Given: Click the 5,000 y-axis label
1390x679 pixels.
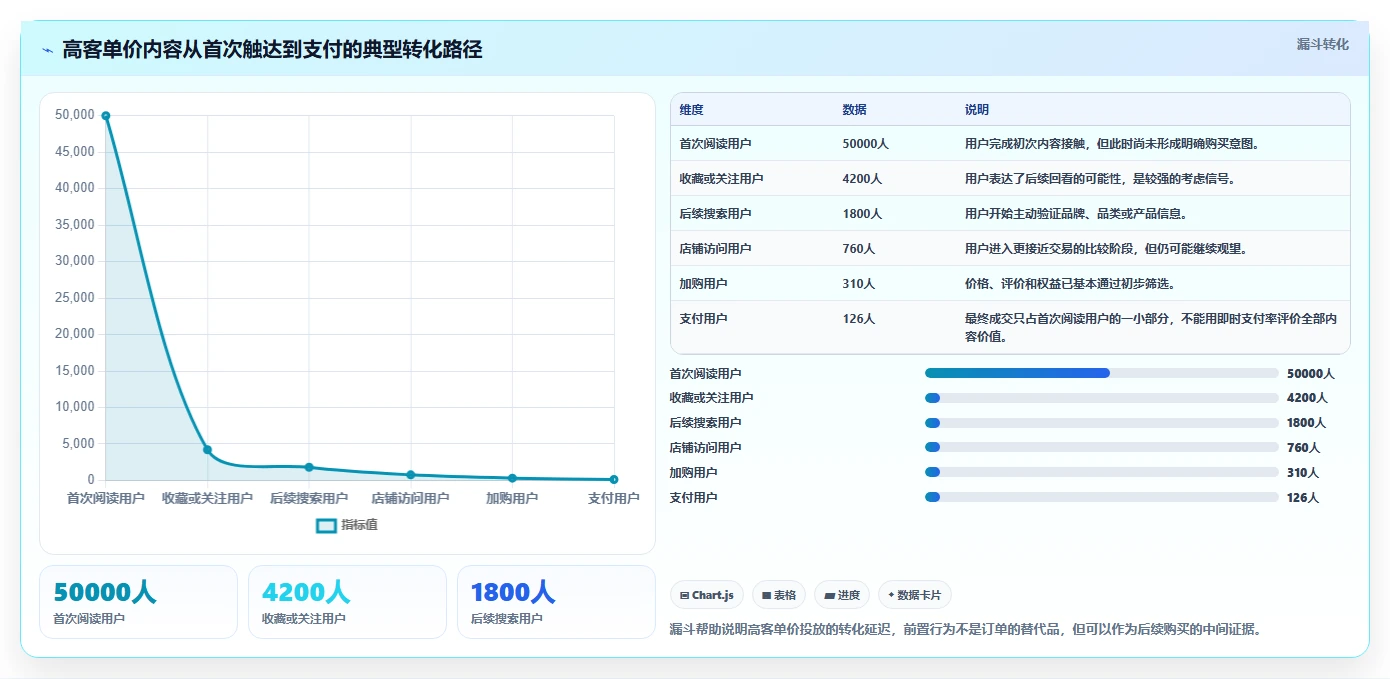Looking at the screenshot, I should (78, 444).
